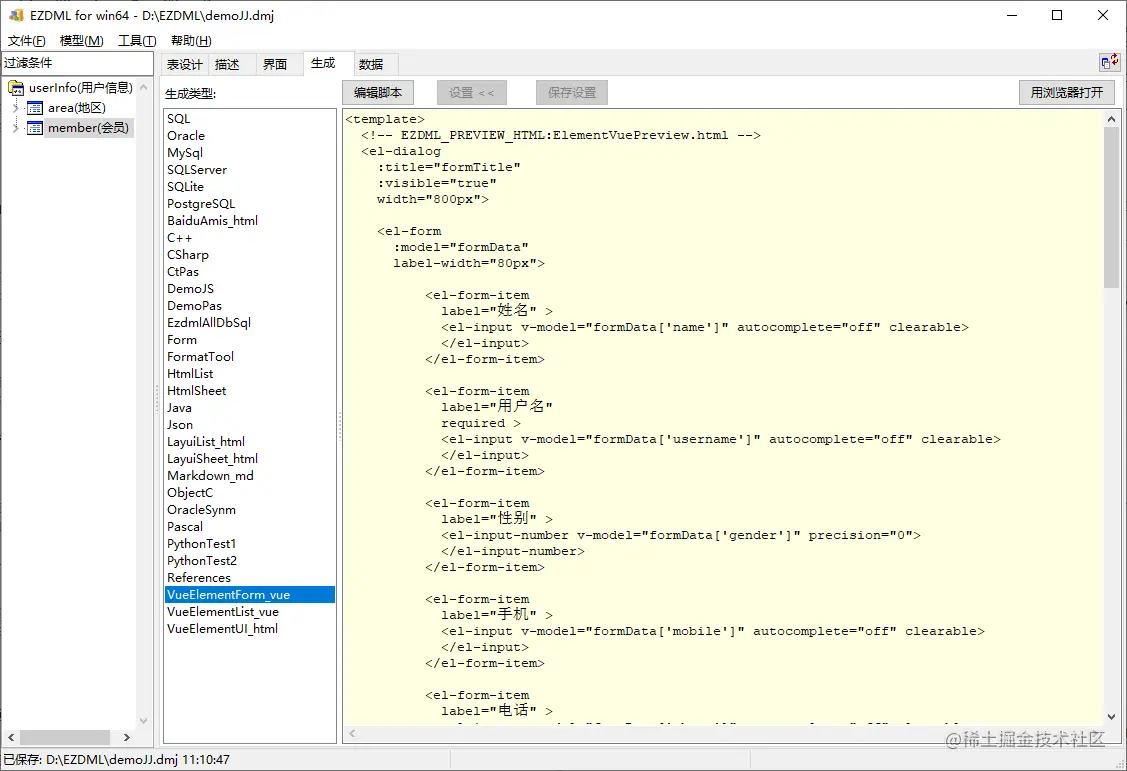Select Pascal generate type
This screenshot has width=1127, height=771.
point(249,527)
